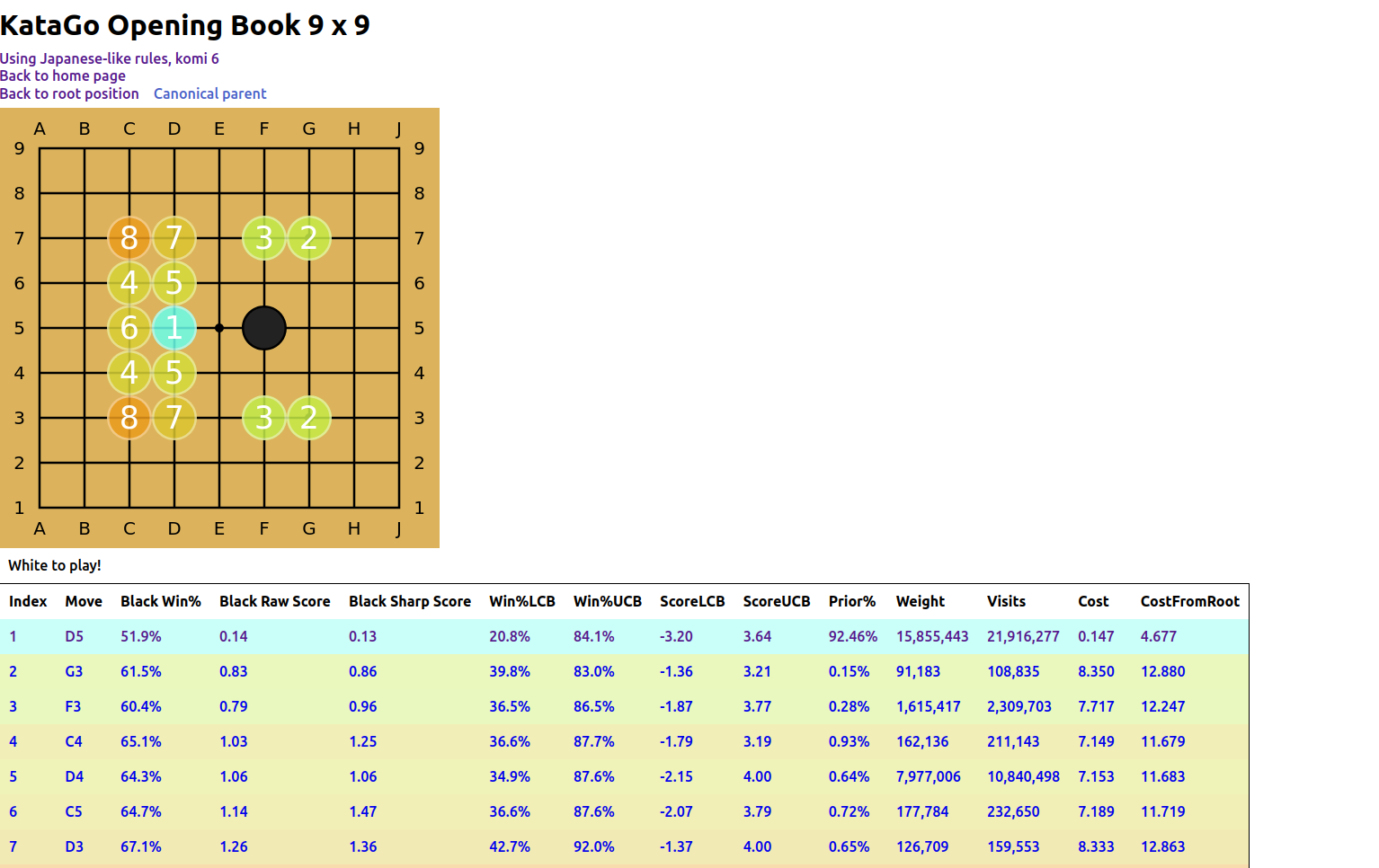Screen dimensions: 1379x868
Task: Click move 2 circle at G3
Action: coord(308,417)
